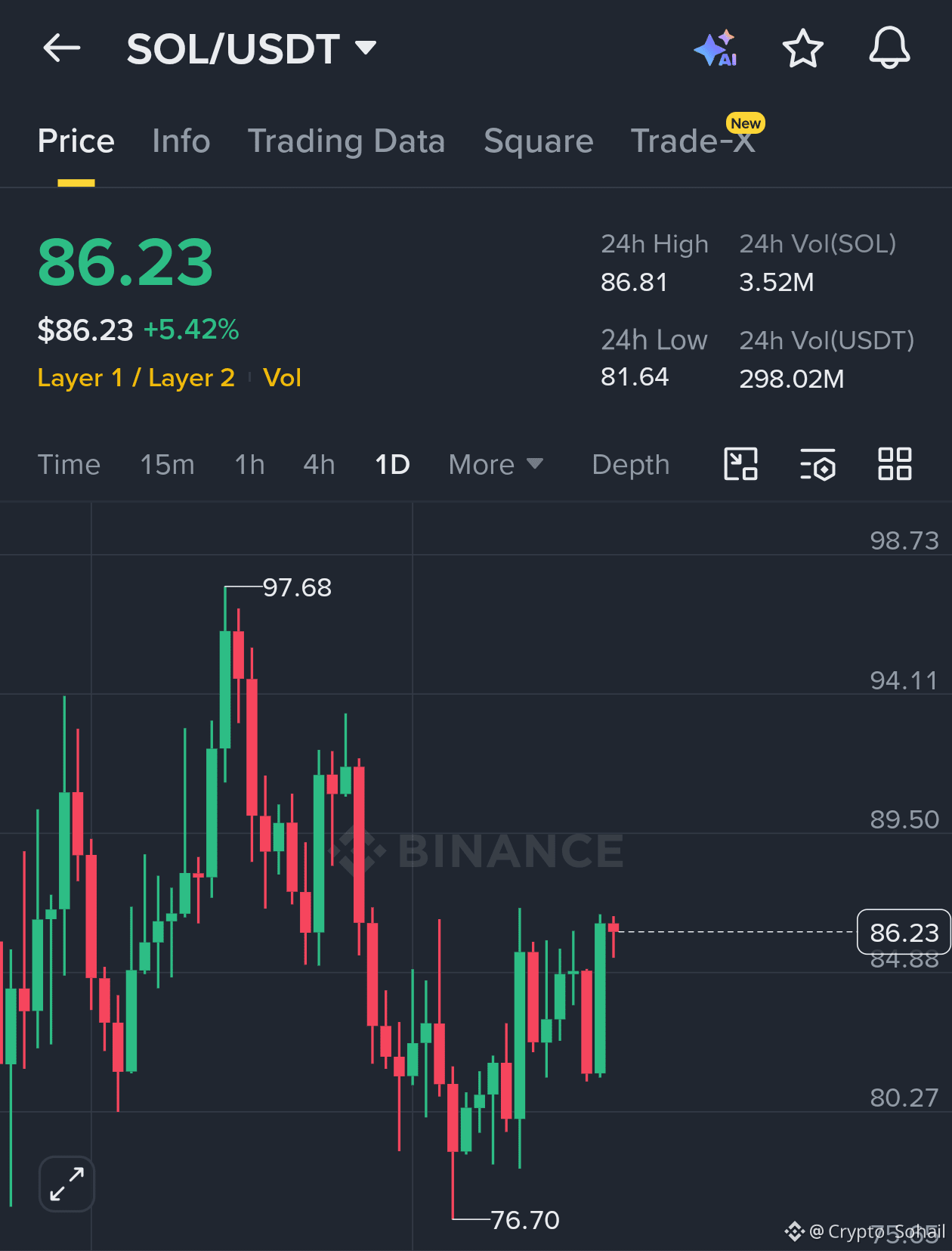Tap the 24h Low value 81.64
This screenshot has width=952, height=1251.
point(635,376)
